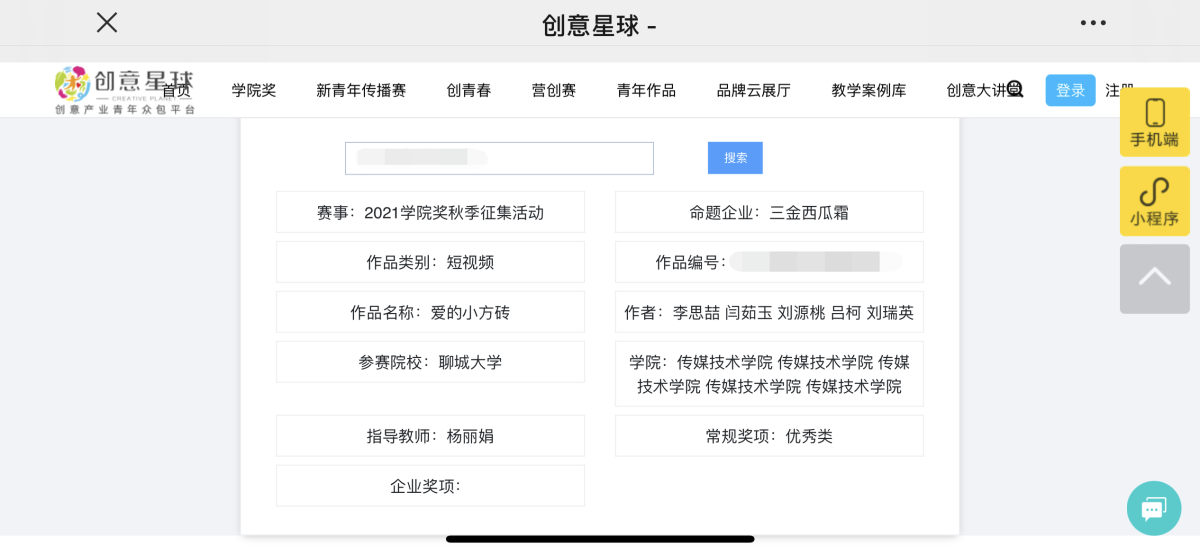1200x554 pixels.
Task: Navigate to 新青年传播赛
Action: click(361, 90)
